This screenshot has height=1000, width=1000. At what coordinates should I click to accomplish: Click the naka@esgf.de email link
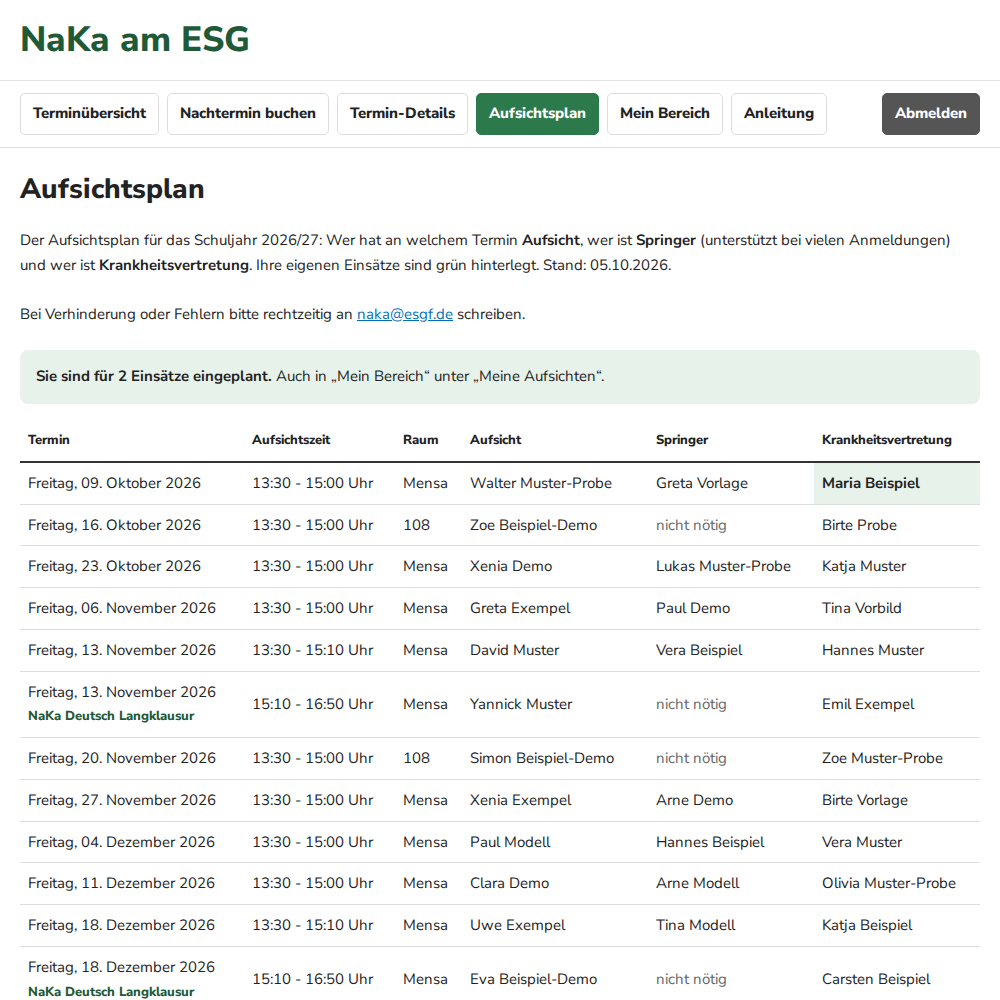pyautogui.click(x=405, y=314)
